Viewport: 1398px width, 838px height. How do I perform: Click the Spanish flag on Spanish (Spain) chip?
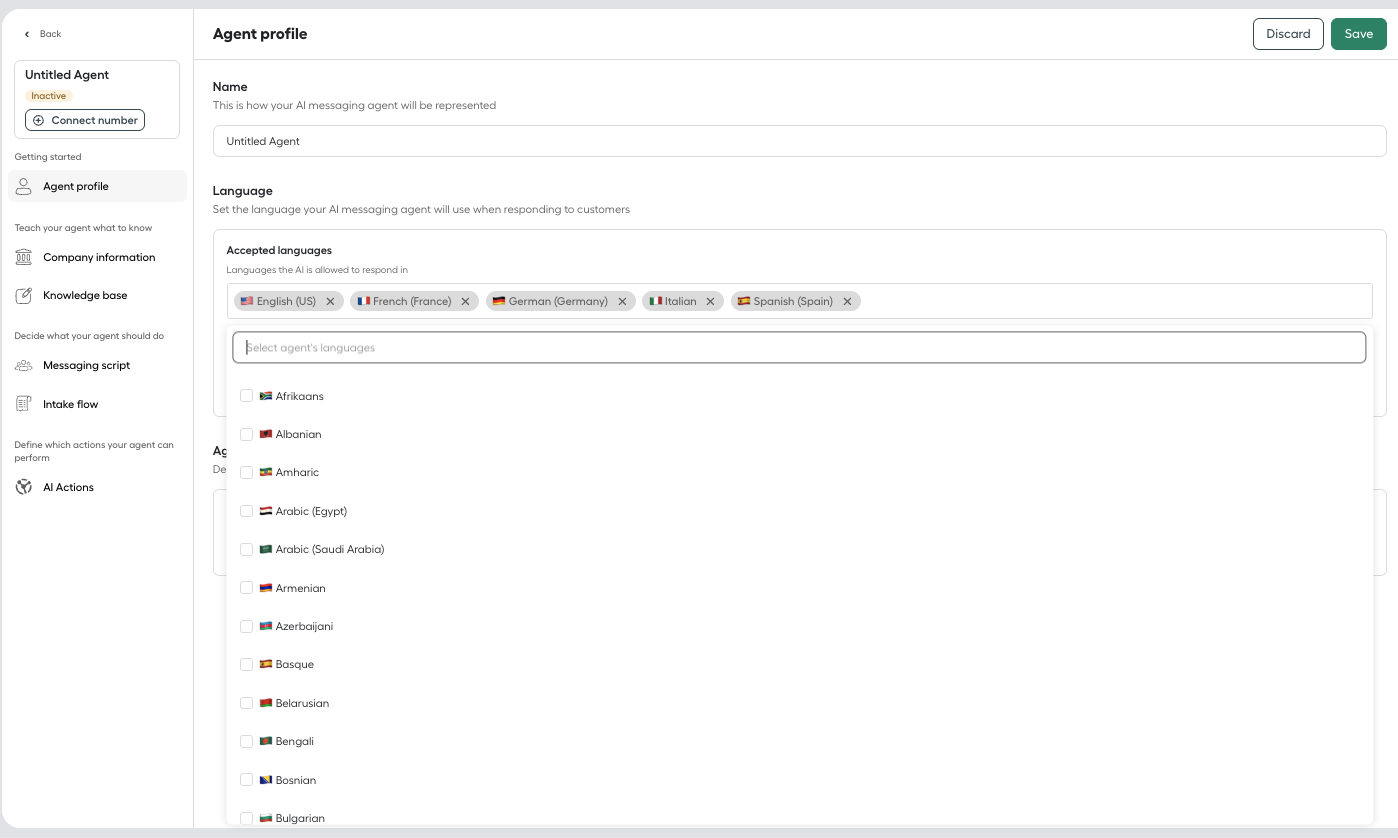[744, 301]
